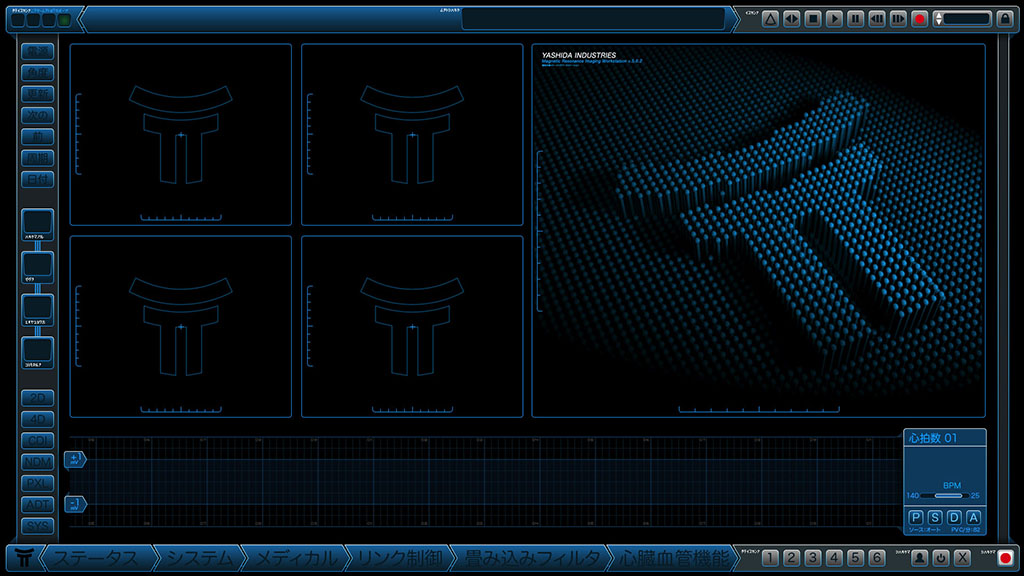Collapse the minus mV waveform marker
Viewport: 1024px width, 576px height.
pos(75,504)
